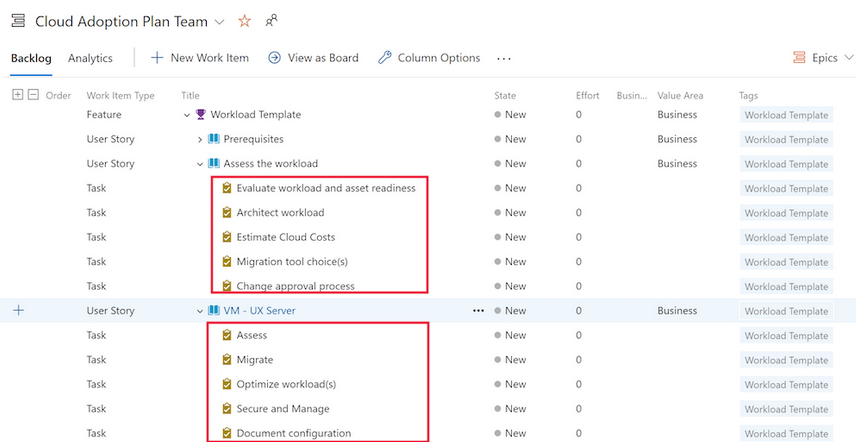This screenshot has width=856, height=442.
Task: Click the plus icon of New Work Item
Action: [x=157, y=58]
